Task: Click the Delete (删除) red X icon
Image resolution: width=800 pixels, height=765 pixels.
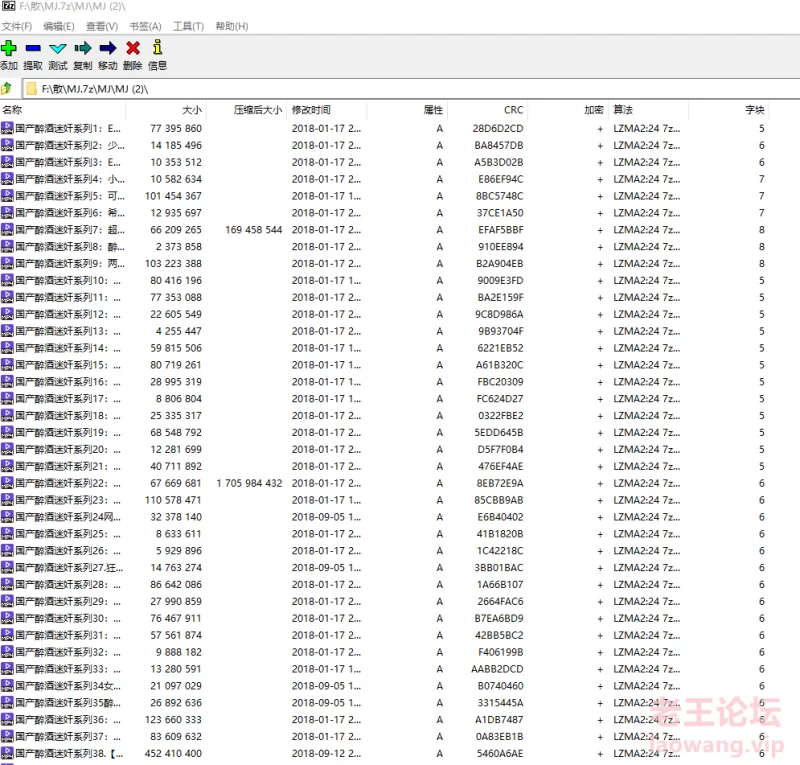Action: [132, 48]
